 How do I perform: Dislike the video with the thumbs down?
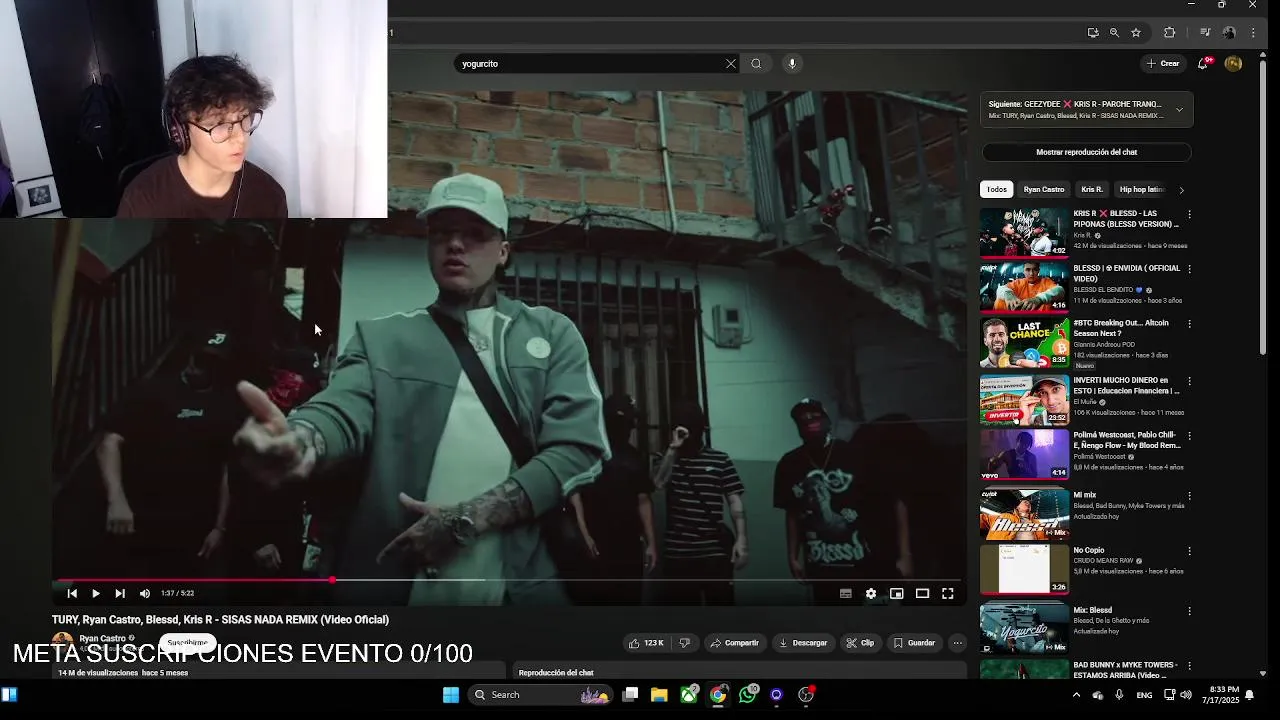pos(685,643)
